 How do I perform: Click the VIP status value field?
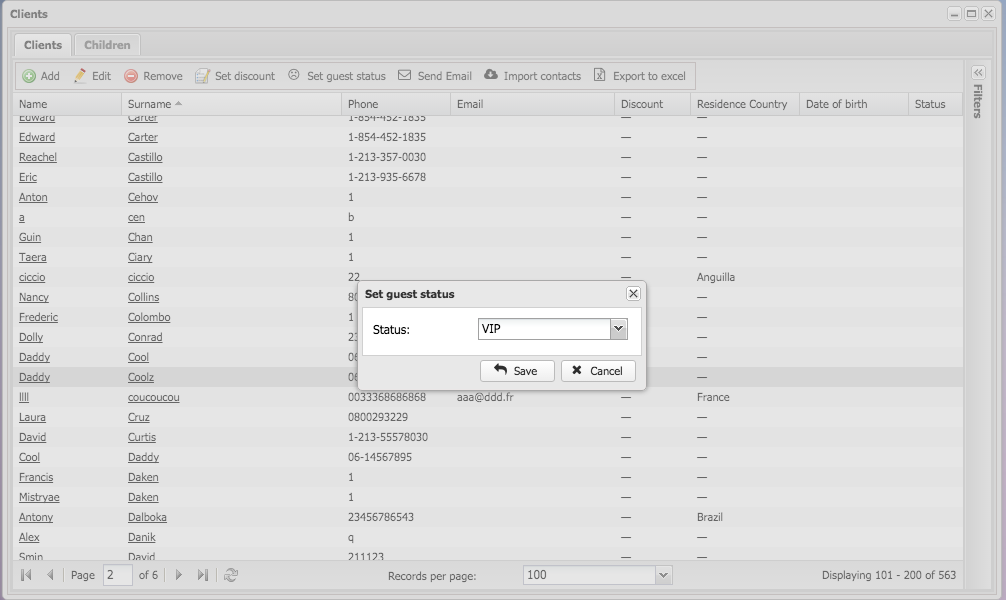(544, 329)
